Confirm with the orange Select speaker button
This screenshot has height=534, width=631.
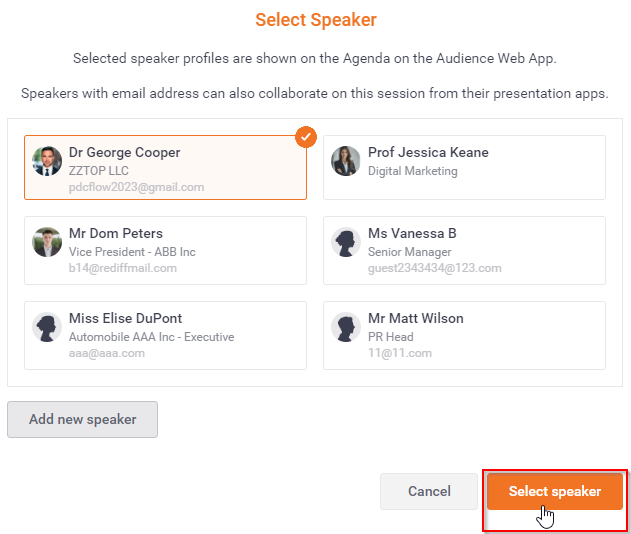click(555, 491)
